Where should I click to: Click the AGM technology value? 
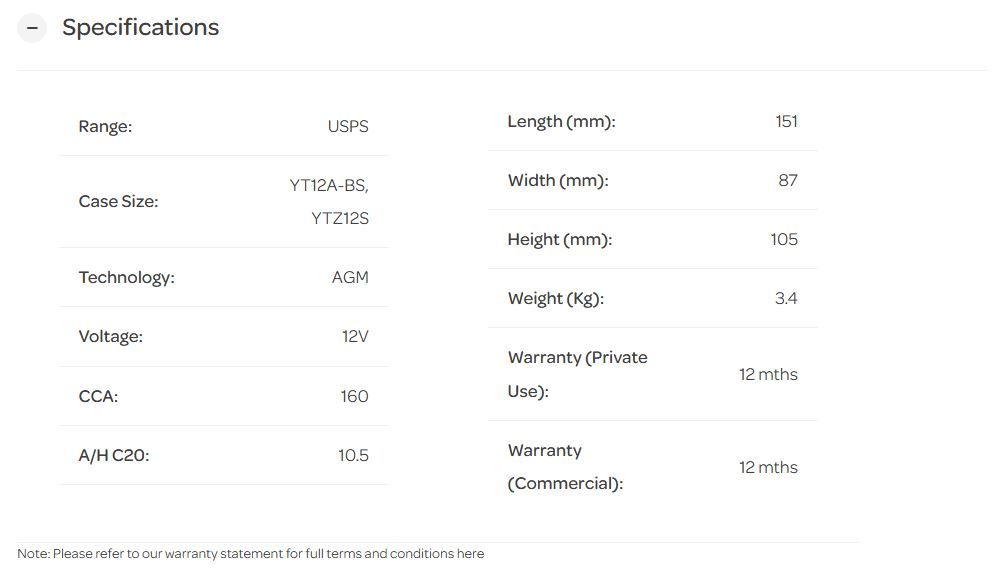coord(350,277)
